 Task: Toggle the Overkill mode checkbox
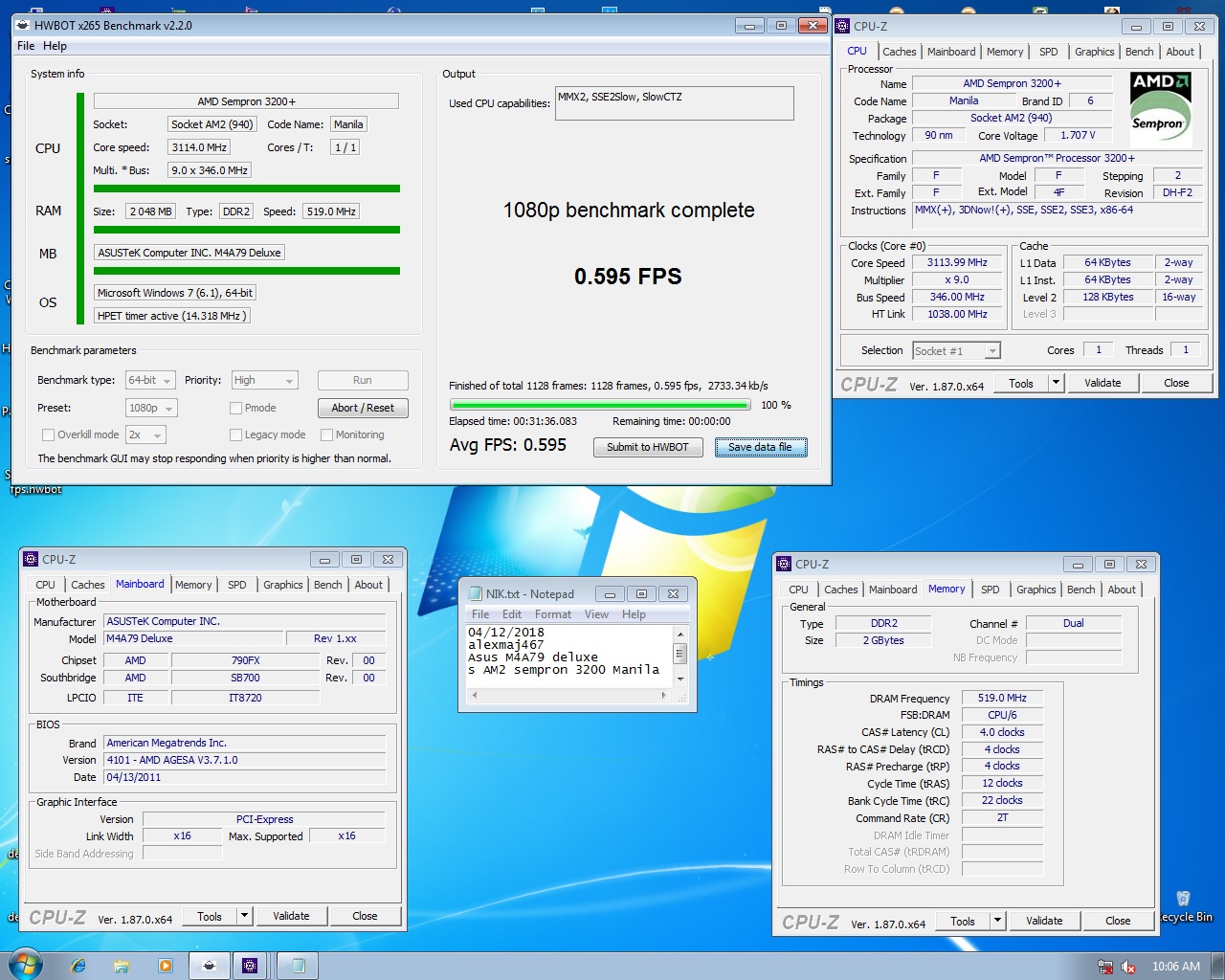pos(48,434)
